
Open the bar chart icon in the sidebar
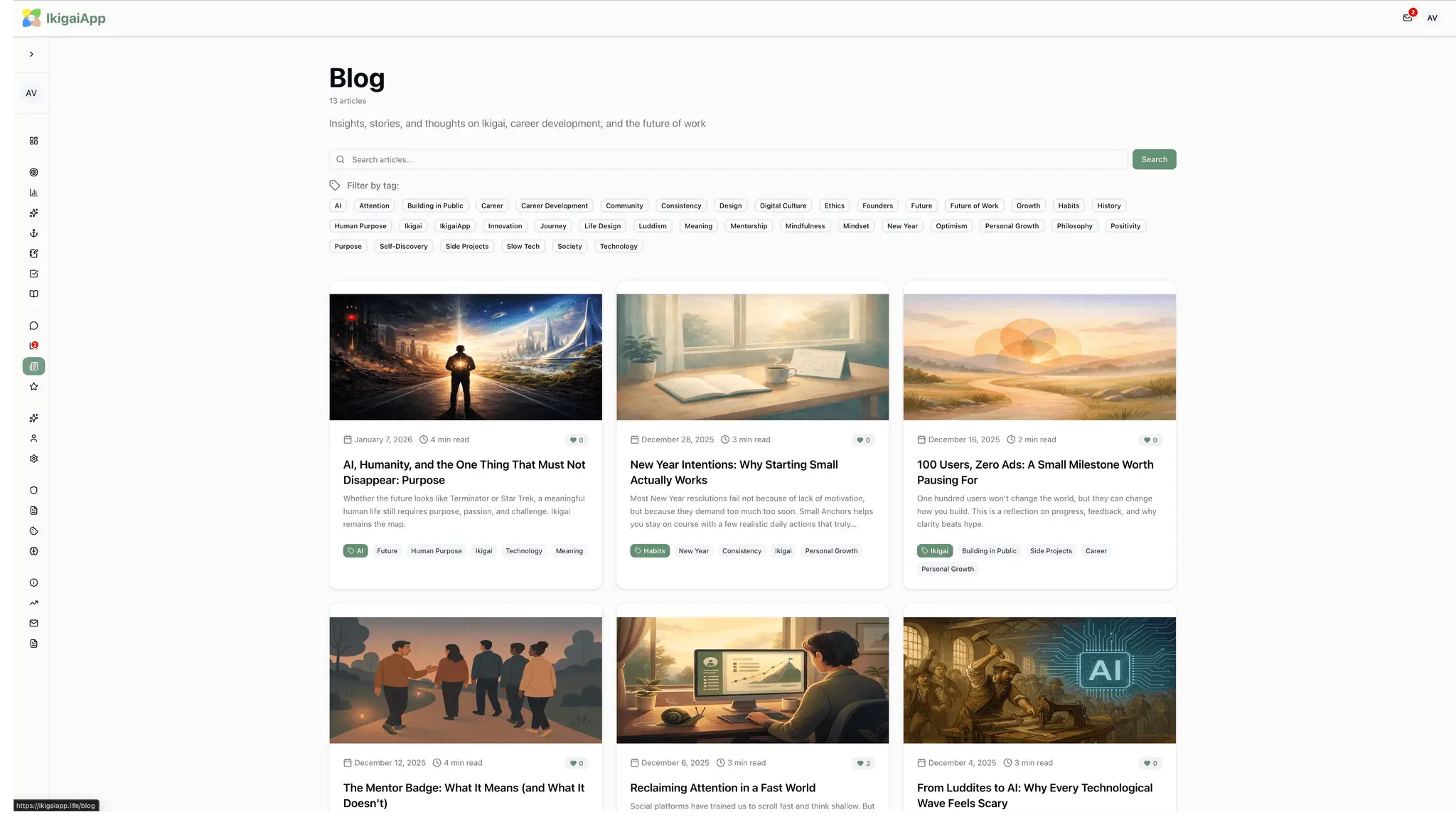pyautogui.click(x=33, y=193)
